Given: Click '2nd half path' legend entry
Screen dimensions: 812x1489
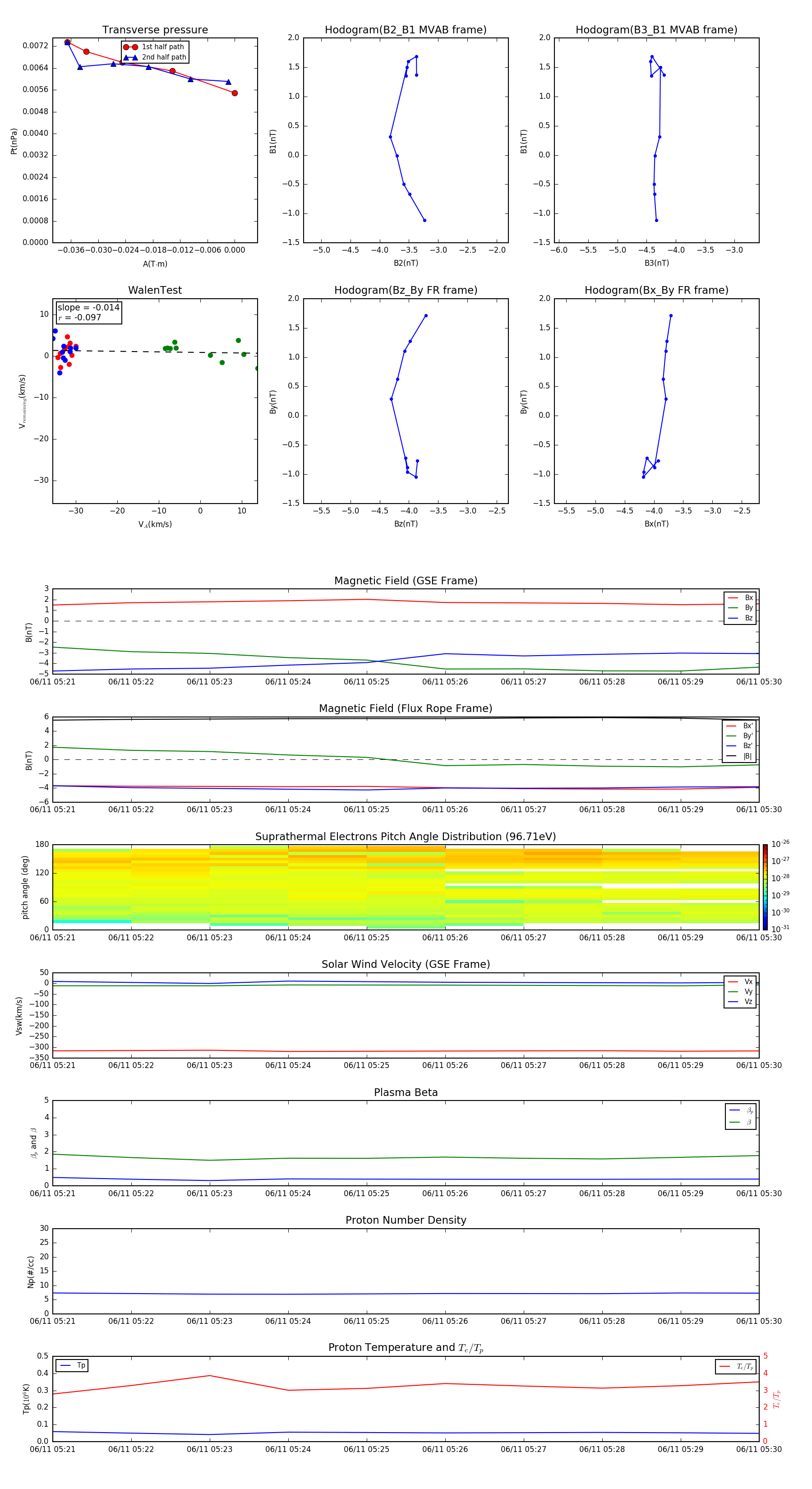Looking at the screenshot, I should (154, 57).
